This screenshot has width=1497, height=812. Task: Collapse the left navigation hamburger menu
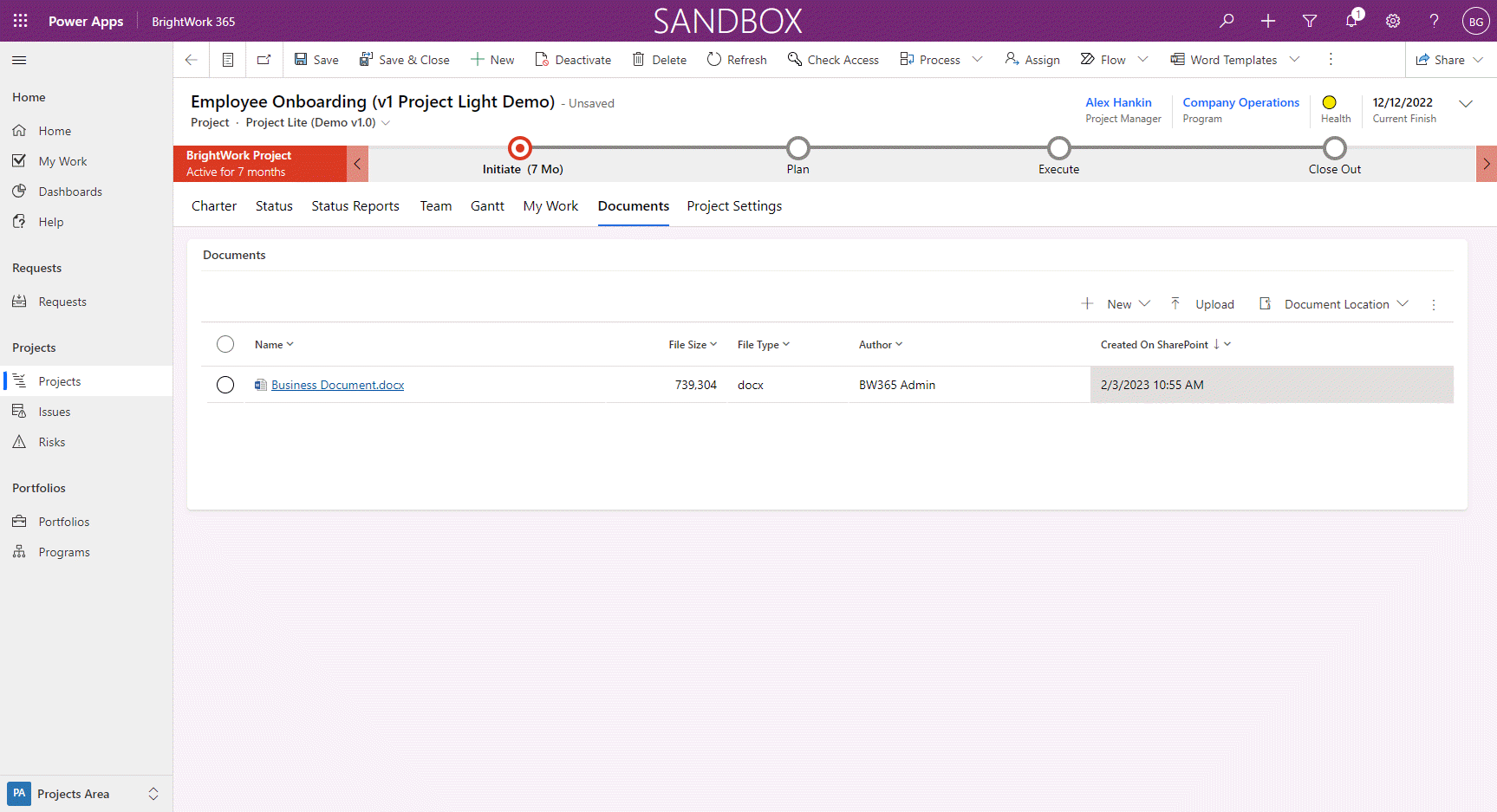[x=19, y=60]
